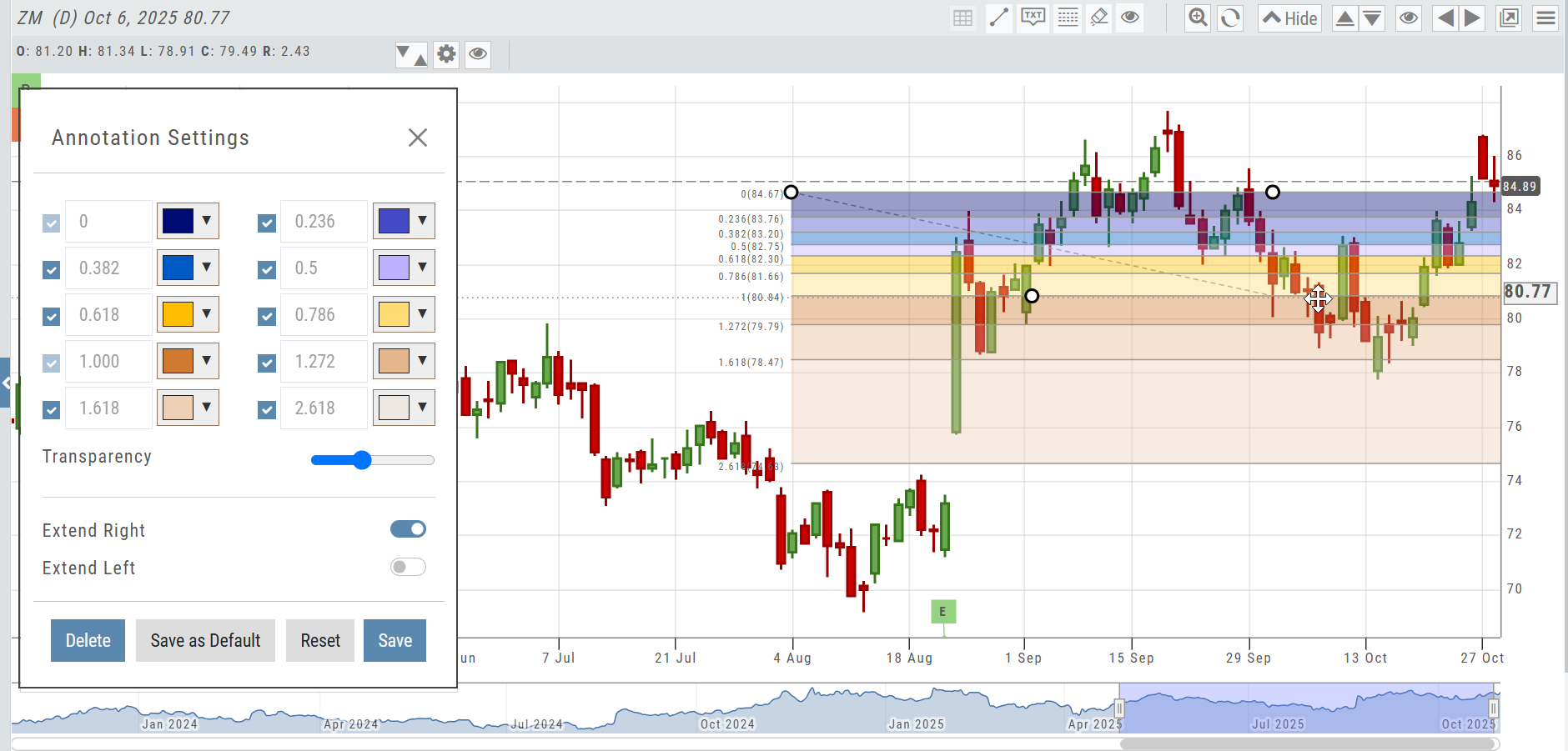The height and width of the screenshot is (751, 1568).
Task: Uncheck the 0.382 Fibonacci level checkbox
Action: (x=52, y=270)
